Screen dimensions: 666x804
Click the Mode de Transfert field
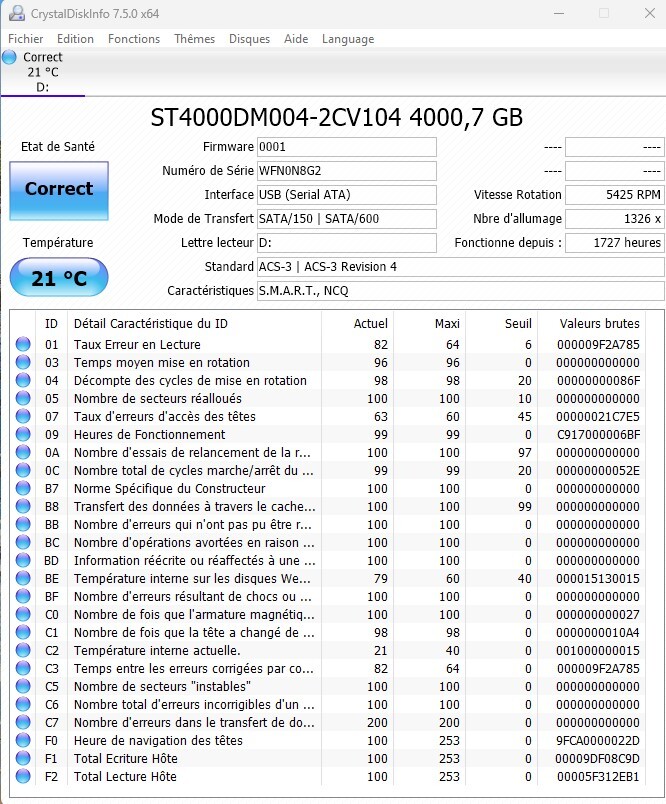tap(347, 219)
